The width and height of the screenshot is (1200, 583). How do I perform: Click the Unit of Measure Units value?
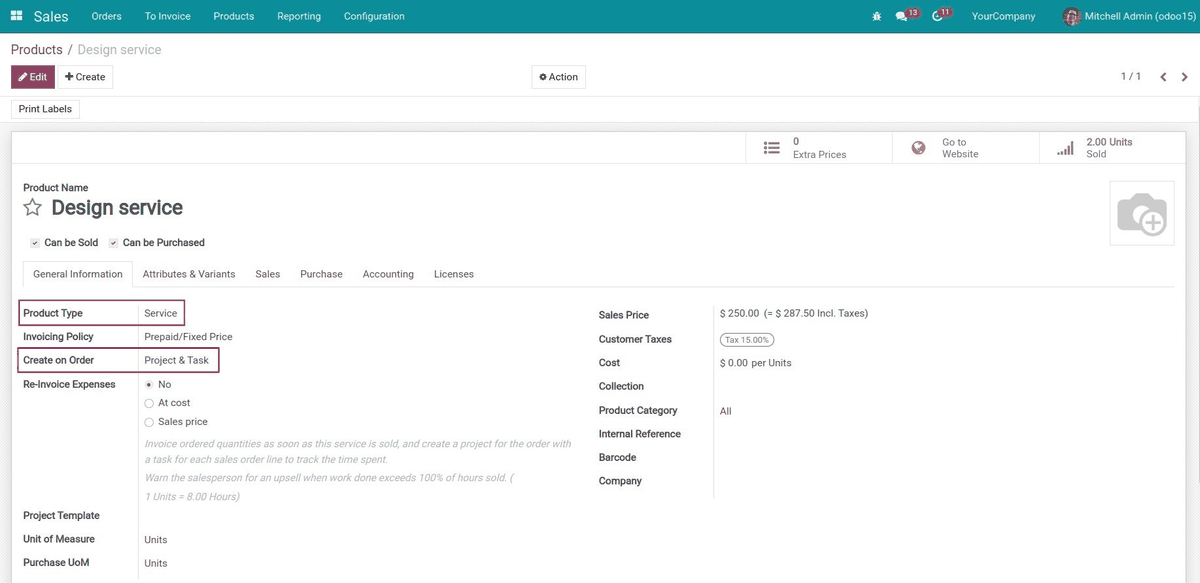156,540
